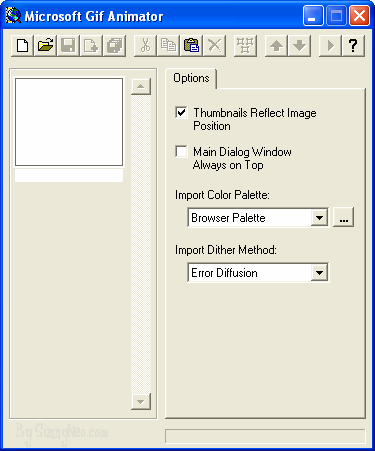Open a file with the folder icon

coord(45,45)
